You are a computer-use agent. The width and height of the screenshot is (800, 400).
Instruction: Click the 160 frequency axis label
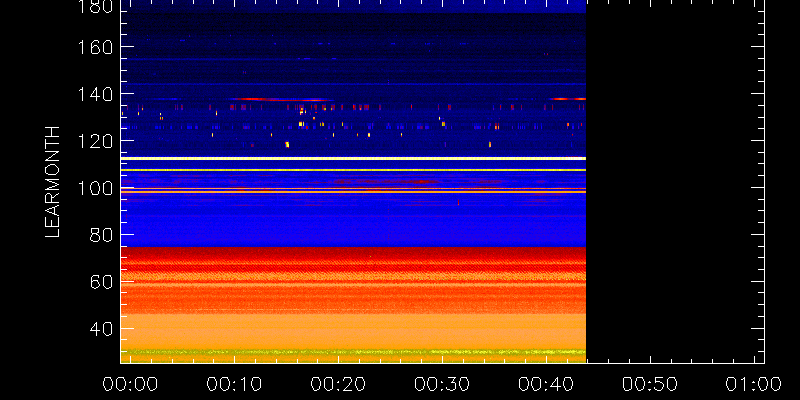pyautogui.click(x=95, y=47)
